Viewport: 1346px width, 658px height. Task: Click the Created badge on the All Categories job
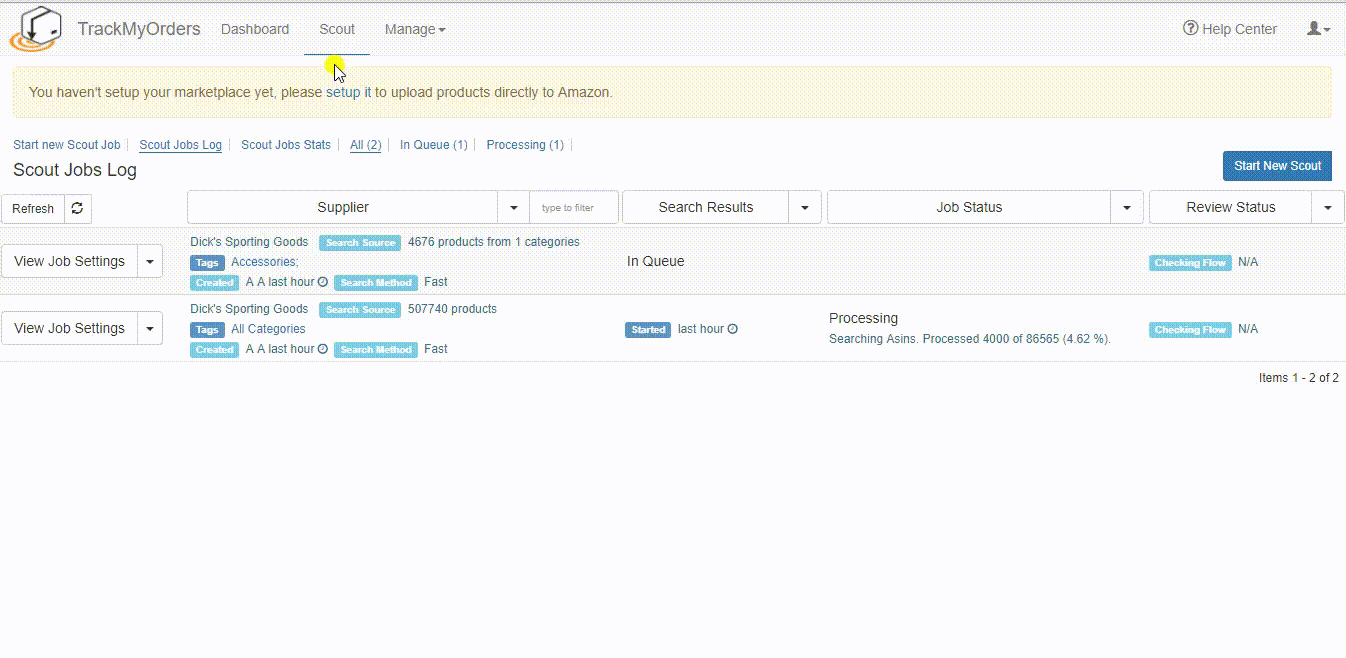[x=214, y=349]
